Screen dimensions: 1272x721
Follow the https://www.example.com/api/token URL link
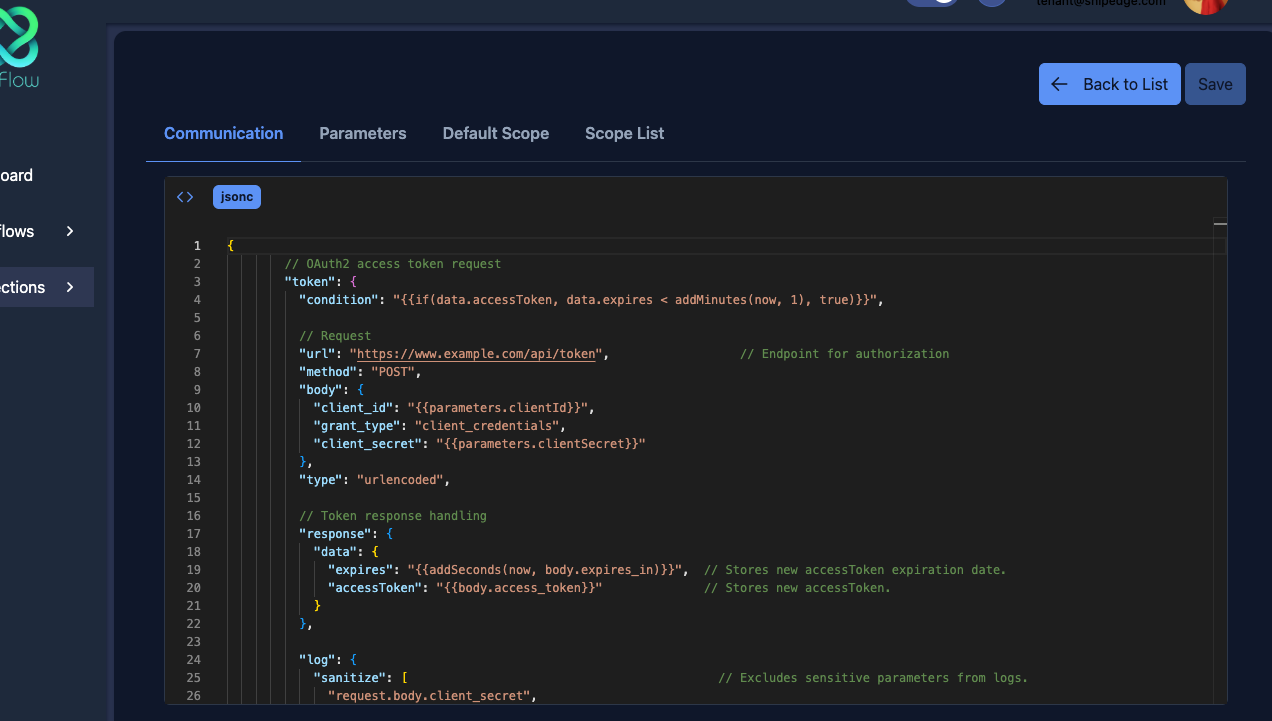coord(478,354)
